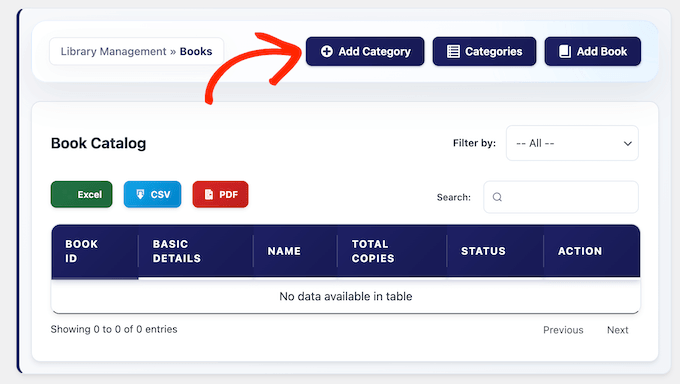Click the Book Catalog heading
The height and width of the screenshot is (384, 680).
[x=98, y=143]
